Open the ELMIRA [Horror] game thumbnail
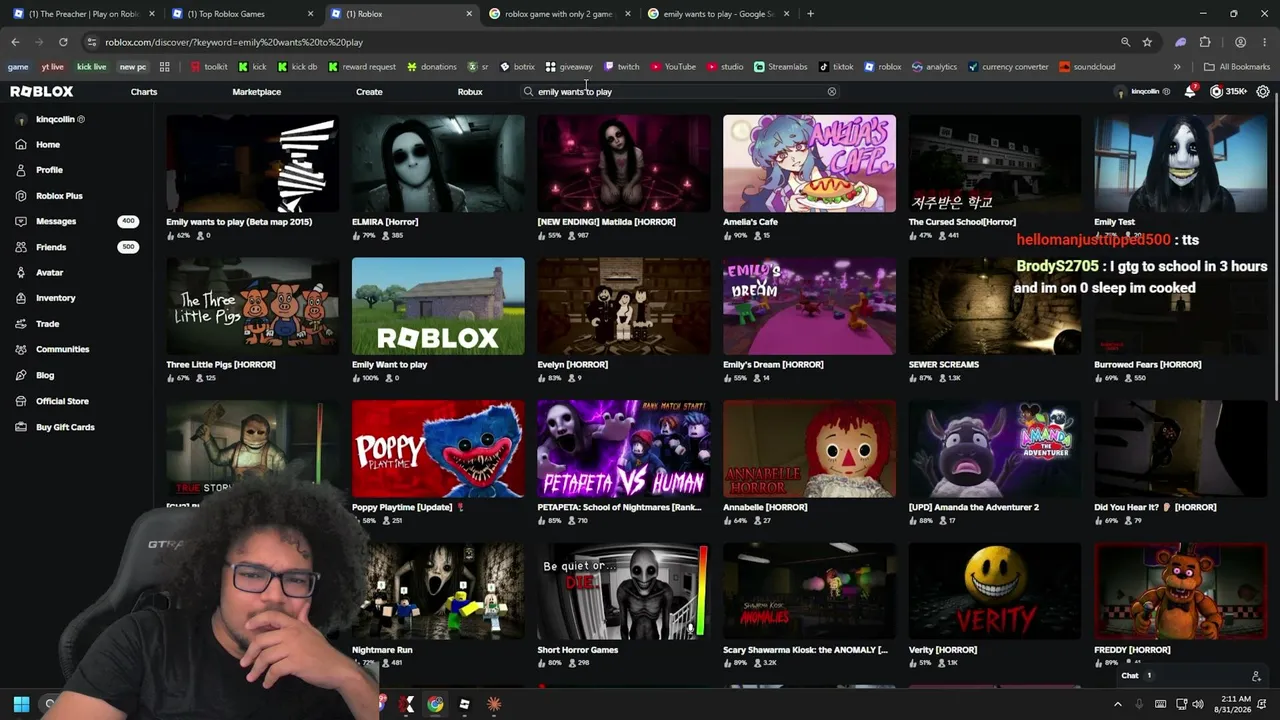1280x720 pixels. click(438, 163)
